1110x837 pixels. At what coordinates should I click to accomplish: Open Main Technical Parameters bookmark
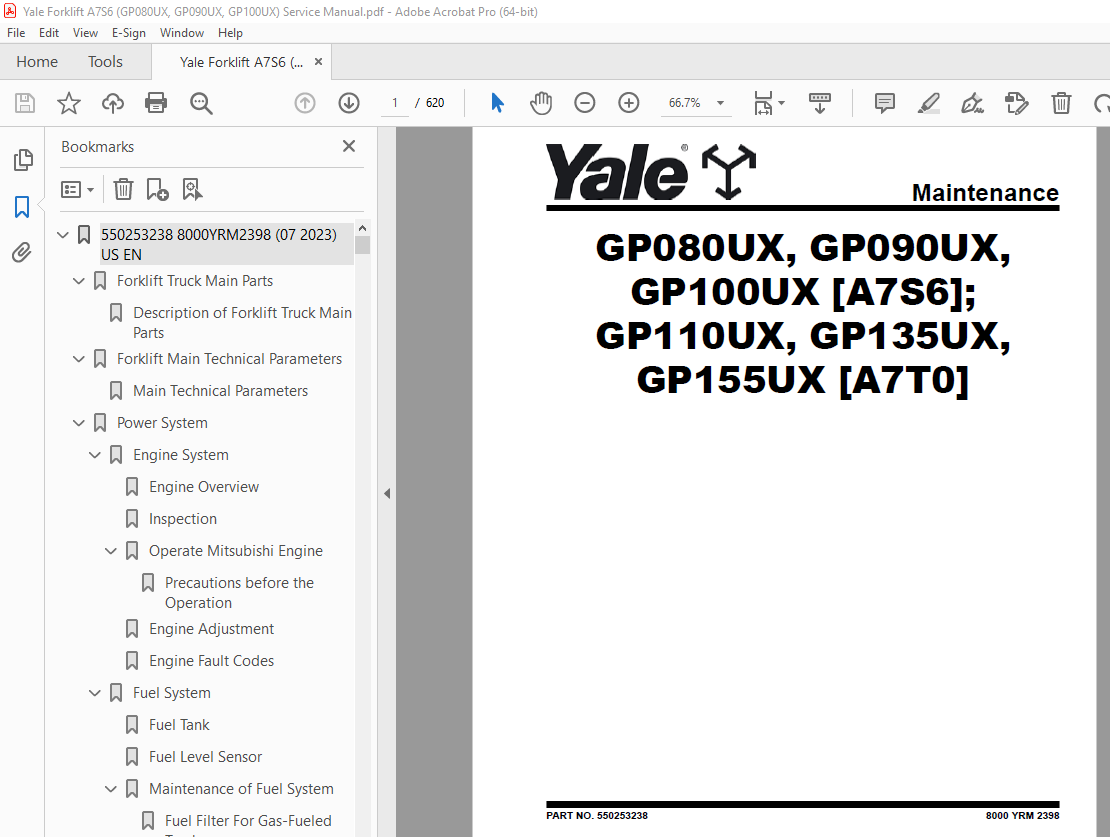coord(220,391)
